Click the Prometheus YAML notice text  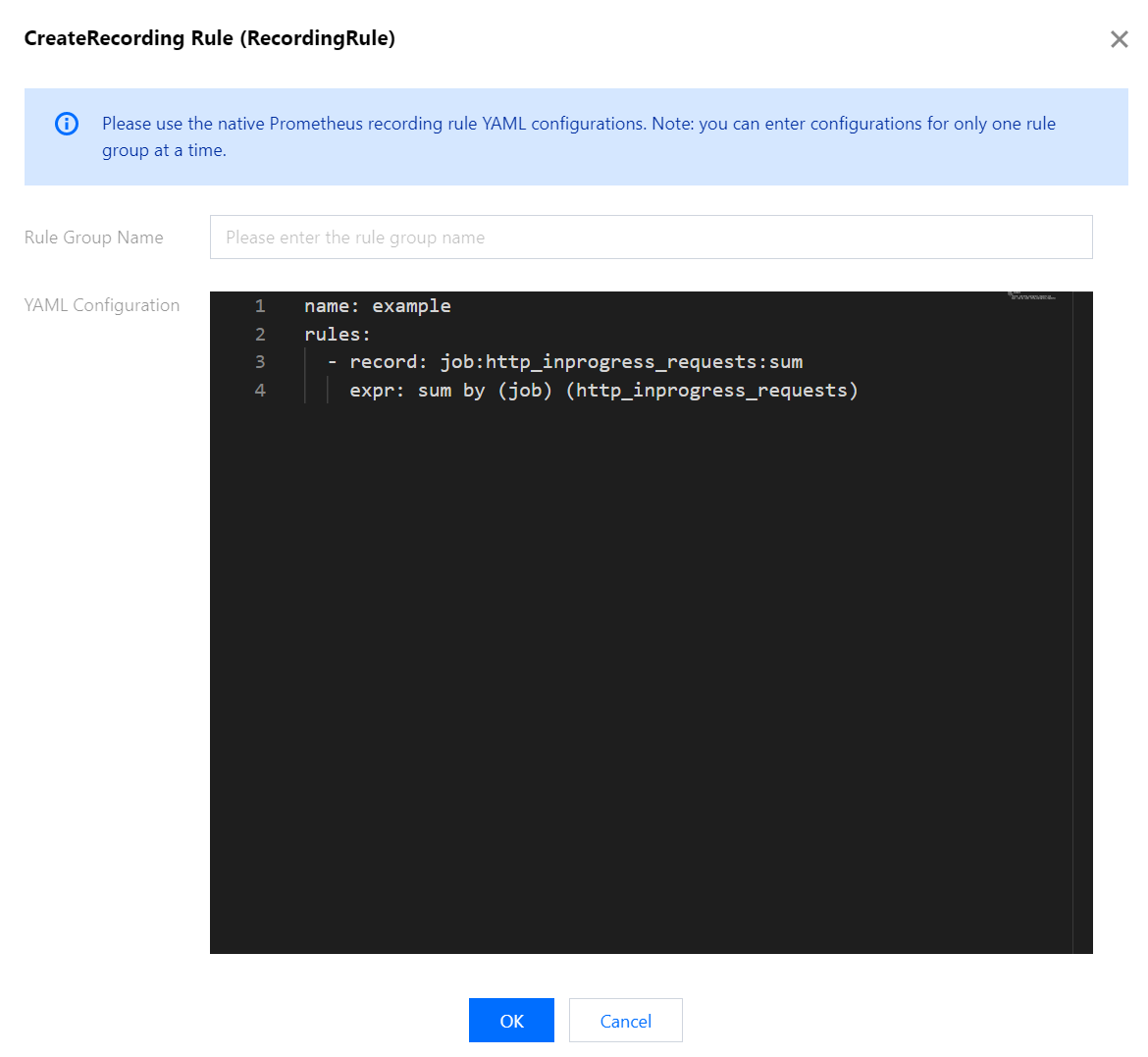coord(578,137)
